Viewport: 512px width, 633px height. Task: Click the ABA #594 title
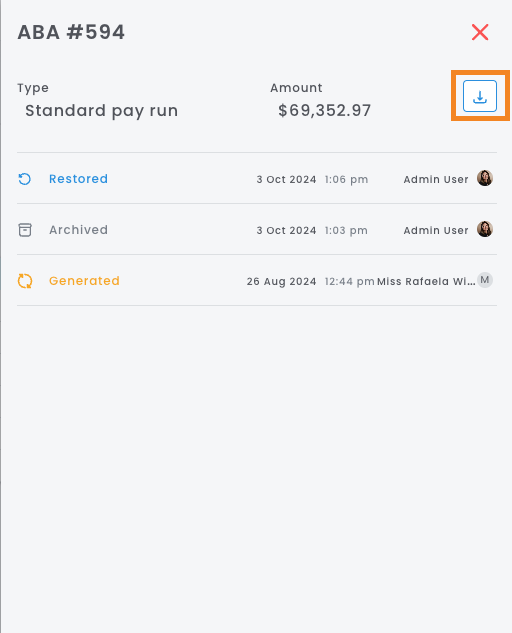click(x=71, y=32)
